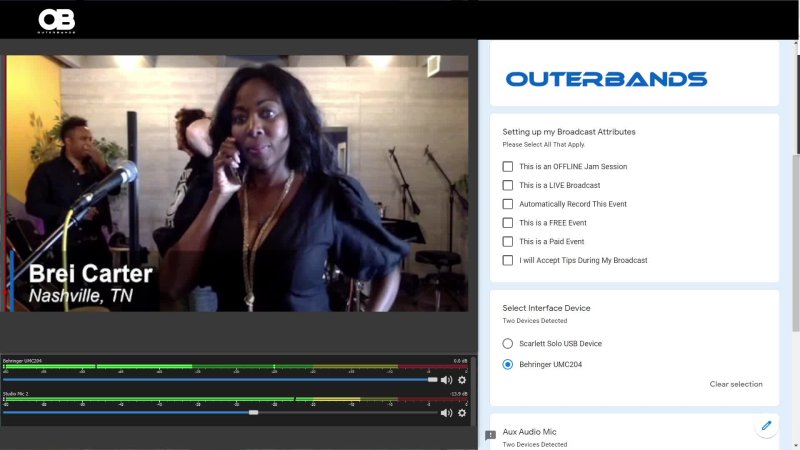Image resolution: width=800 pixels, height=450 pixels.
Task: Enable Automatically Record This Event
Action: click(x=508, y=204)
